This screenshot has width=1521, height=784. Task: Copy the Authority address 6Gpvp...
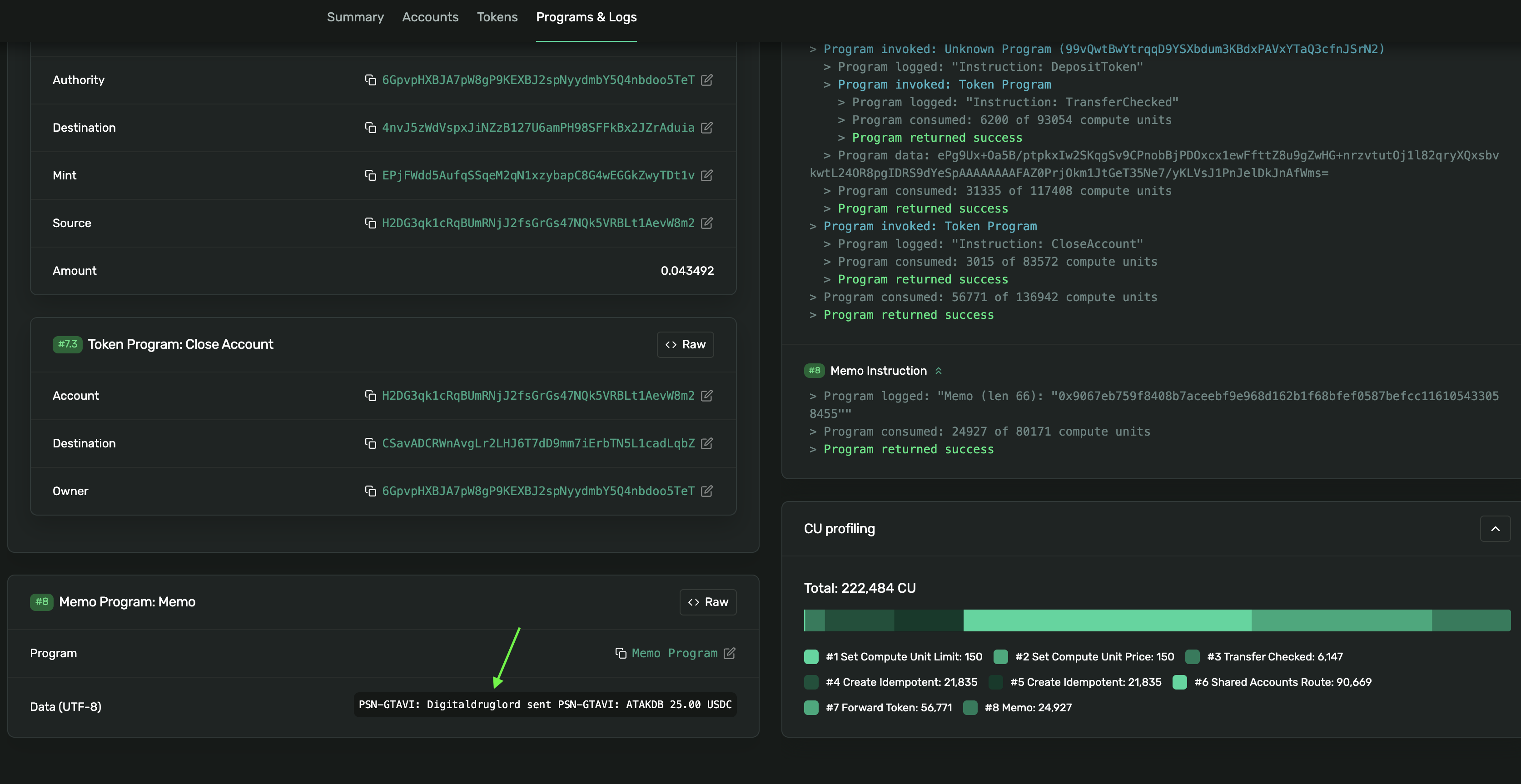[370, 79]
